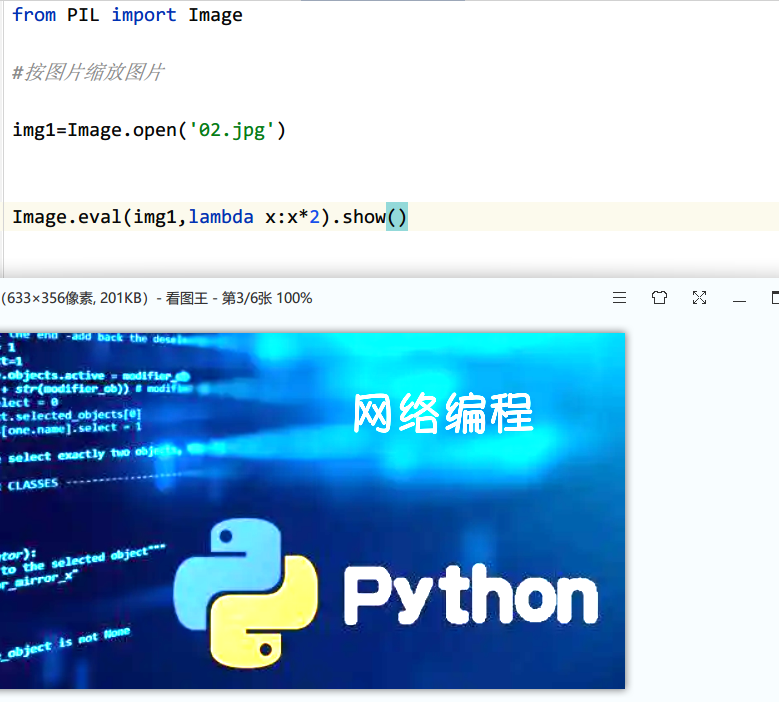Click the image viewer title text
779x702 pixels.
[156, 298]
